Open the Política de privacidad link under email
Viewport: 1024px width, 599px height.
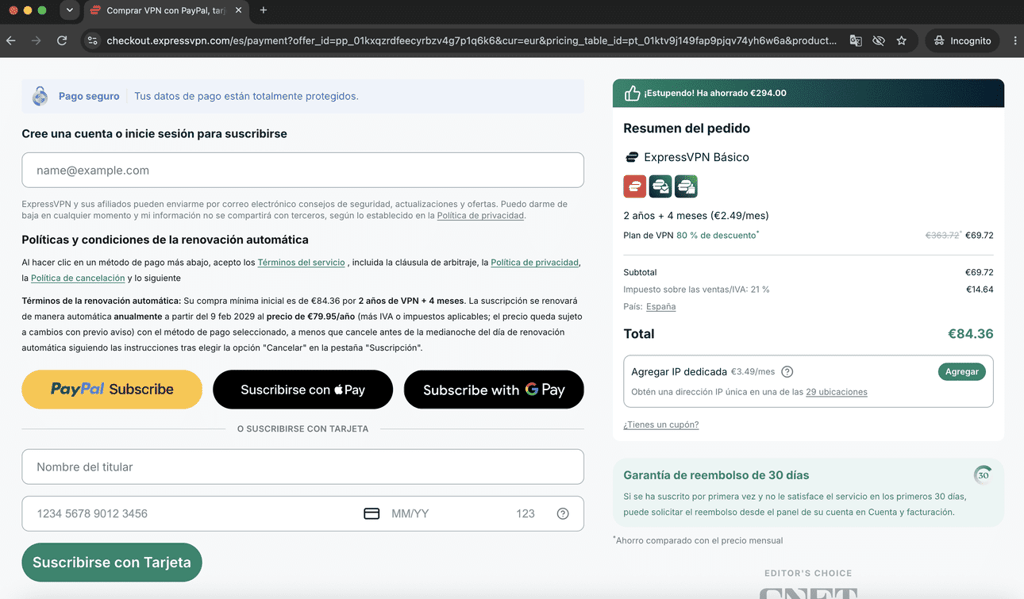480,216
